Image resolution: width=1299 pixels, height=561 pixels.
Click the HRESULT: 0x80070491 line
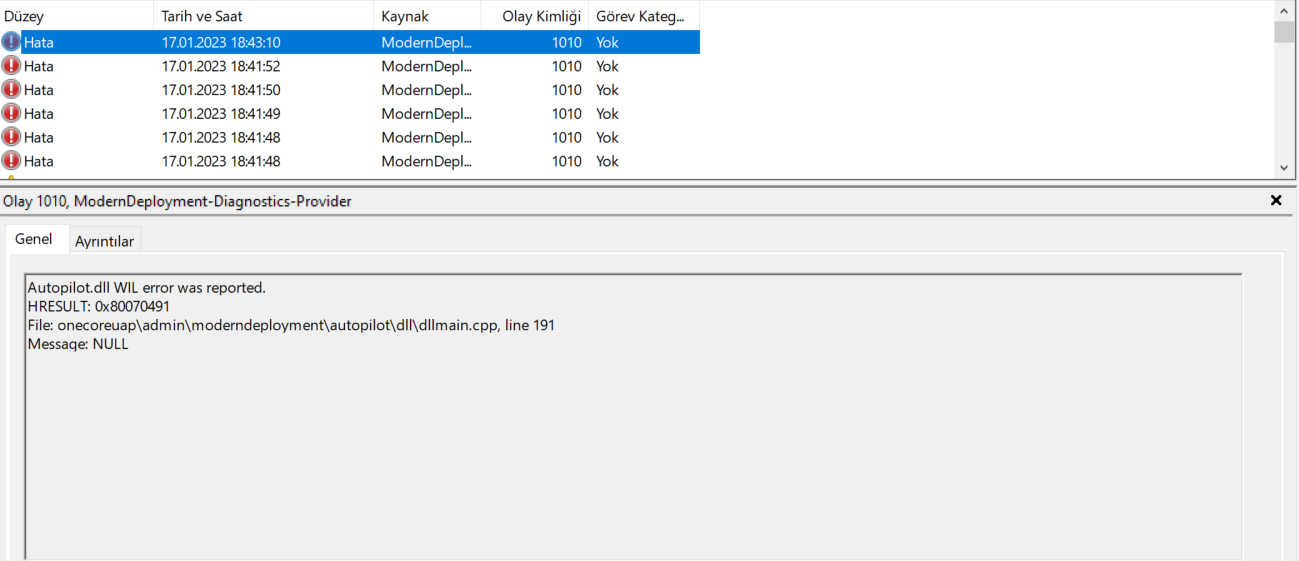click(98, 306)
